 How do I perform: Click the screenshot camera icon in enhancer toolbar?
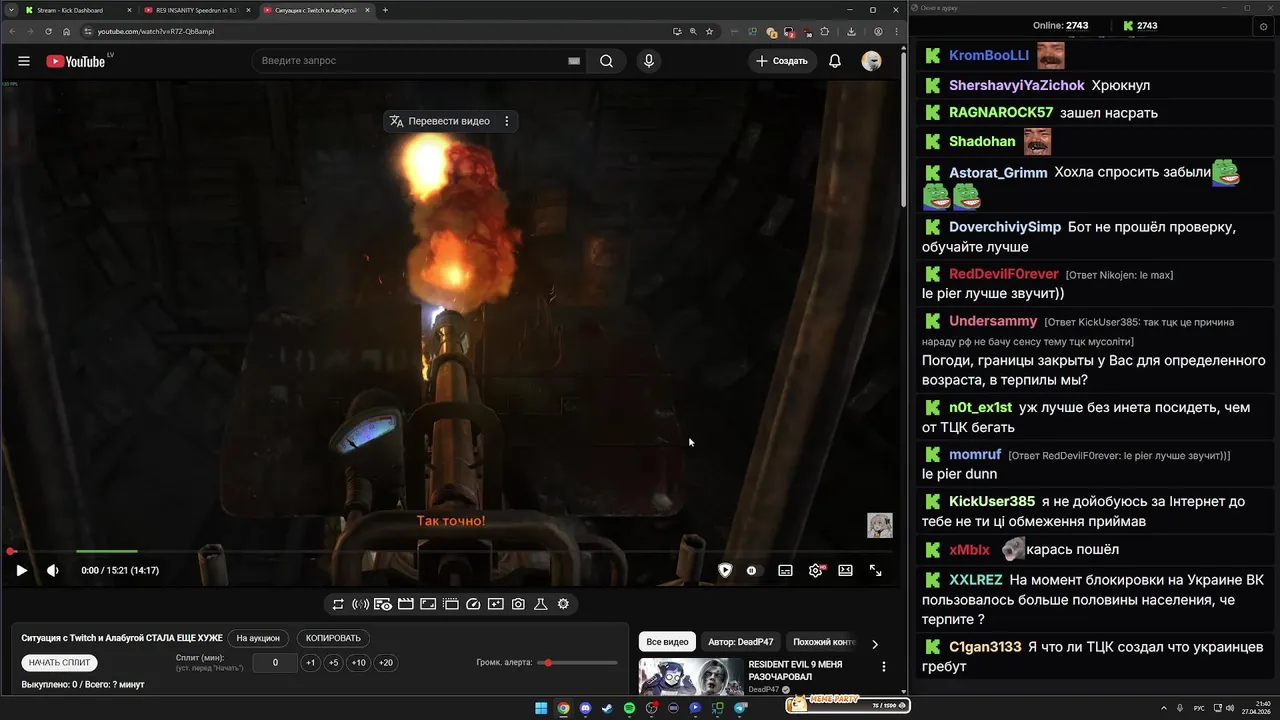click(518, 604)
